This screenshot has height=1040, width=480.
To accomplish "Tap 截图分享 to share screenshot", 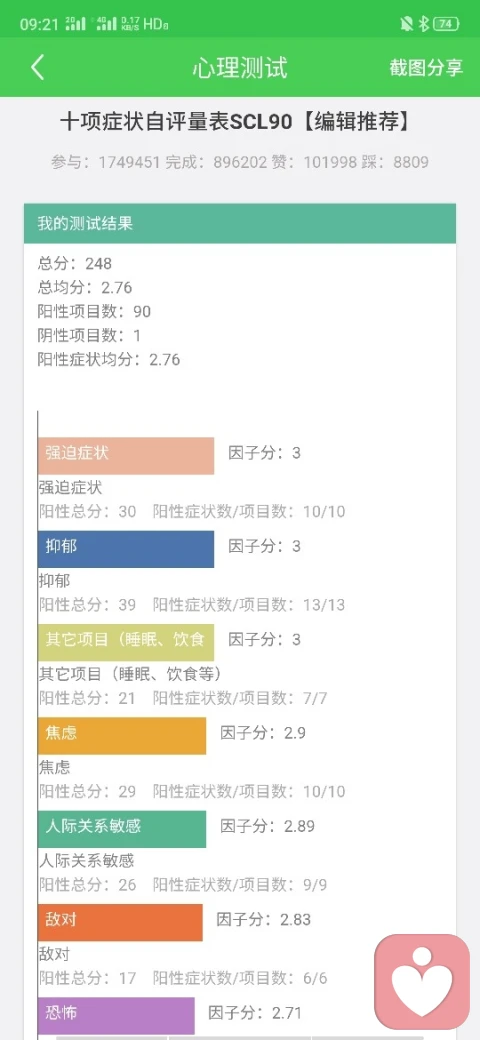I will click(x=426, y=68).
